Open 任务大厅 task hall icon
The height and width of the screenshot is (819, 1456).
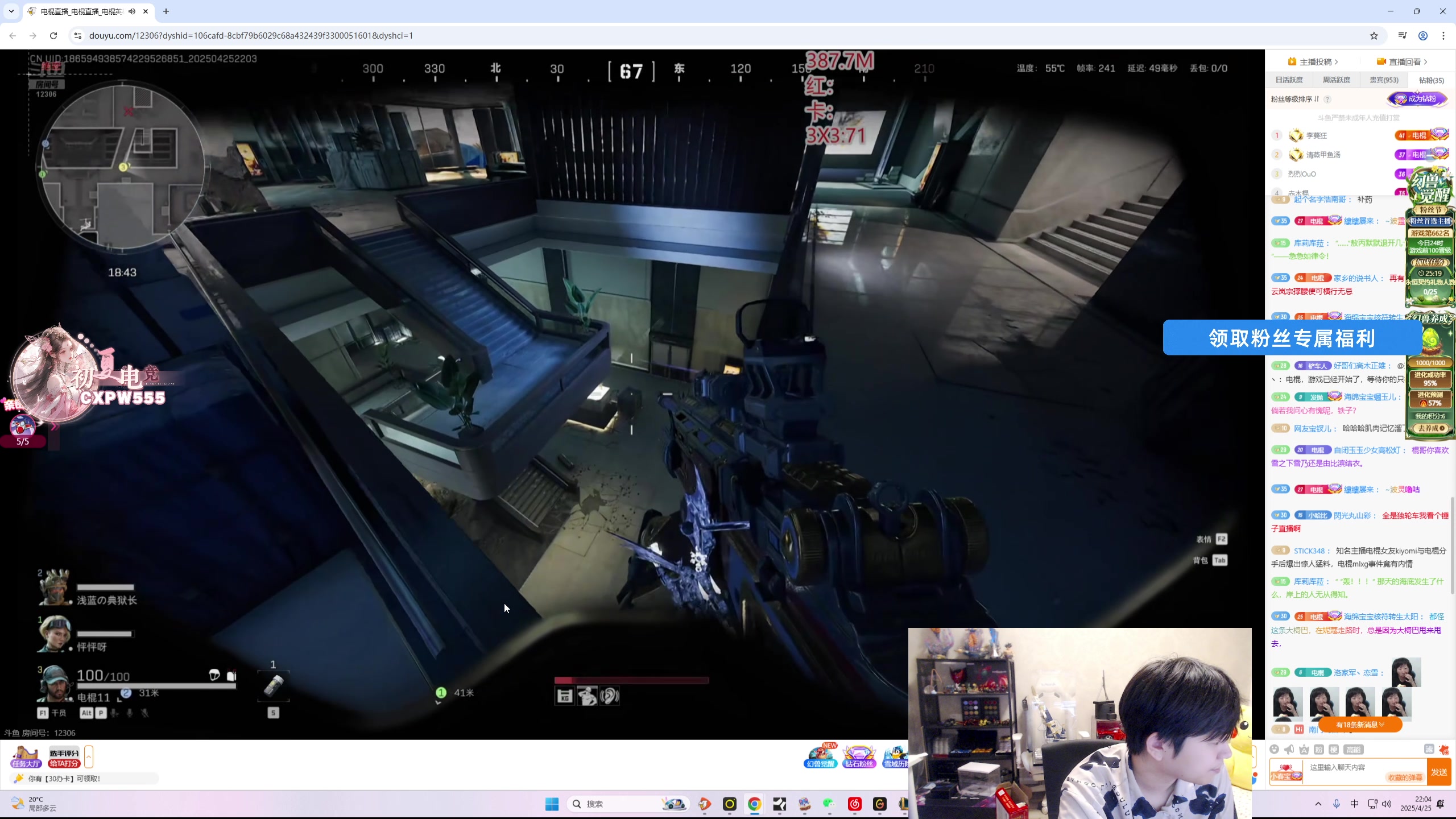pyautogui.click(x=26, y=757)
